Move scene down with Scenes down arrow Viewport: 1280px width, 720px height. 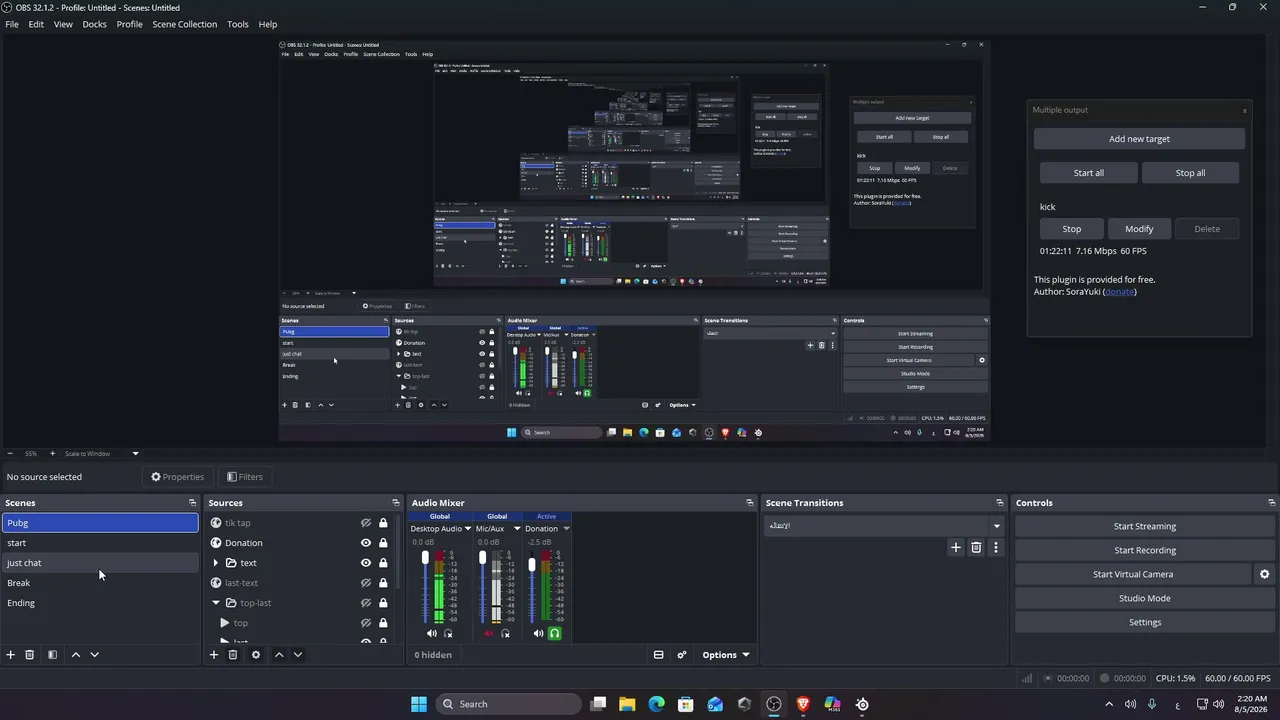click(94, 655)
